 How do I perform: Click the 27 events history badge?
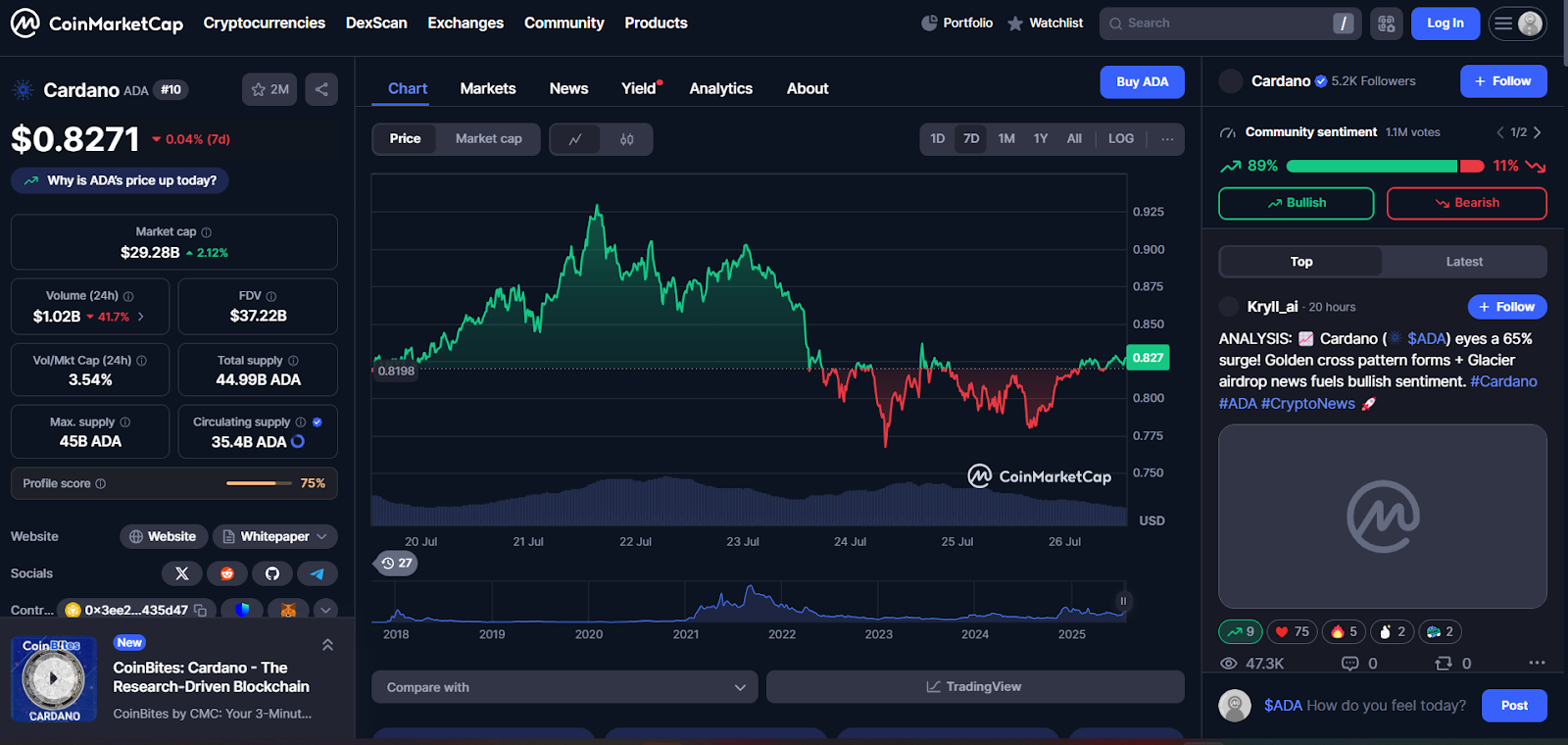[x=397, y=563]
